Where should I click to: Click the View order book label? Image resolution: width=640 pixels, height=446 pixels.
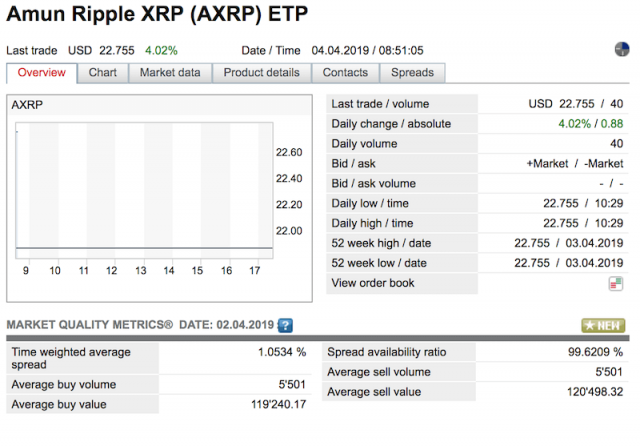tap(373, 283)
